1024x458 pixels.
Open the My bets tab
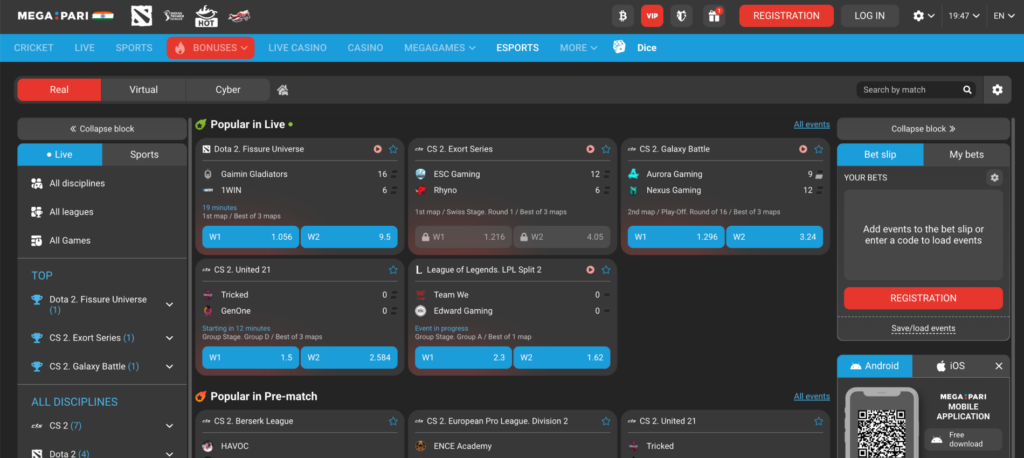click(967, 155)
